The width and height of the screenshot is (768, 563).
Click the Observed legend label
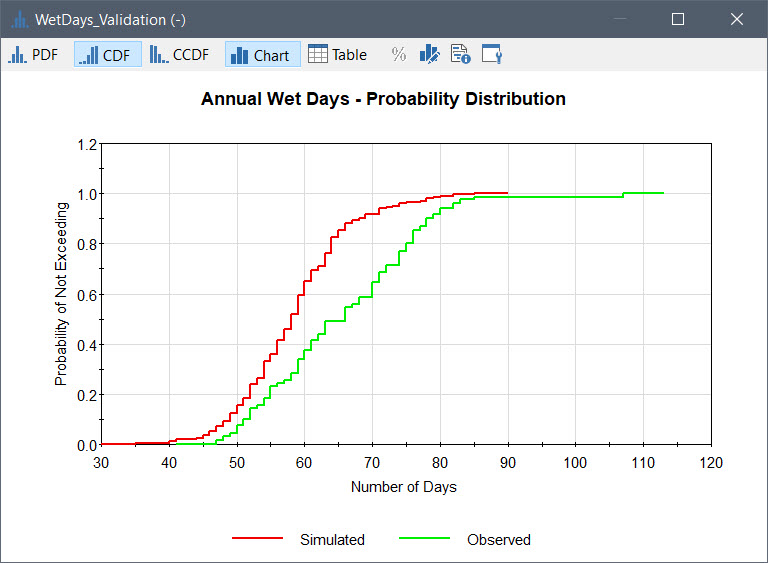click(x=499, y=539)
